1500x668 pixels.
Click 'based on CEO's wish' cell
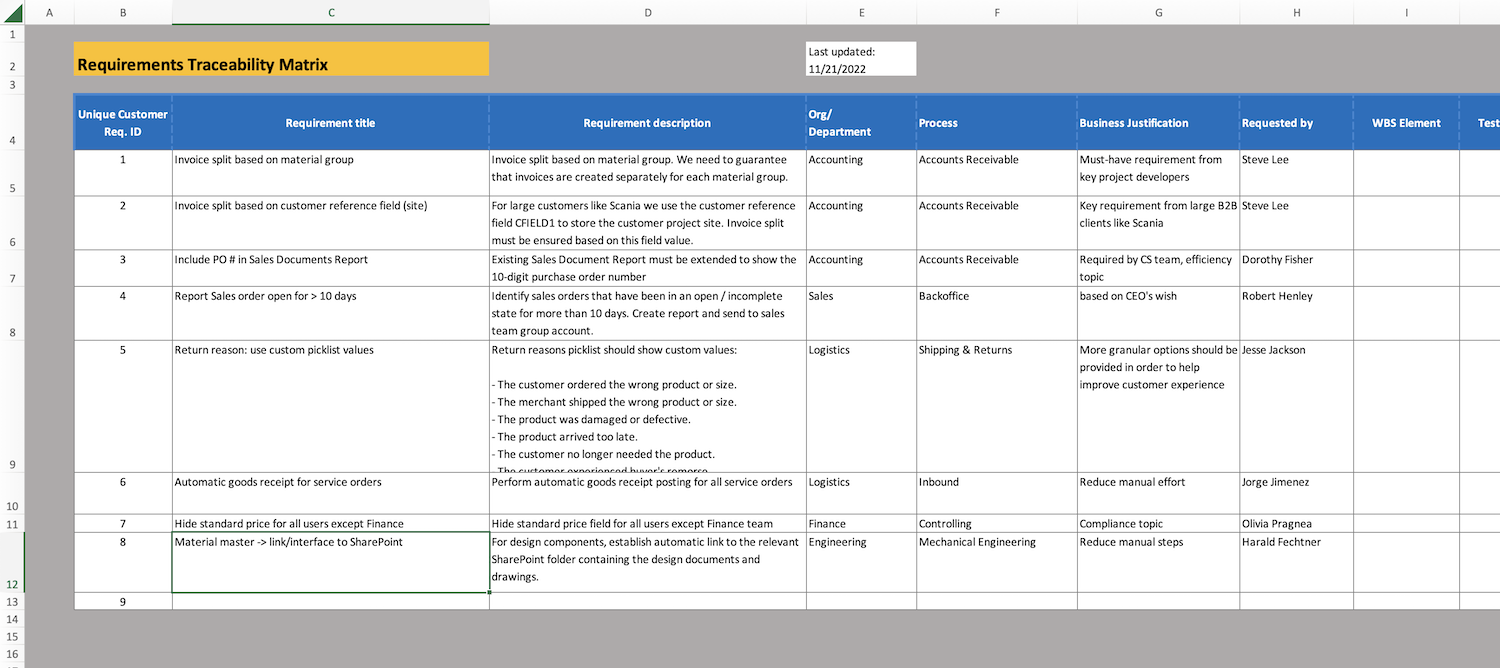click(1158, 313)
